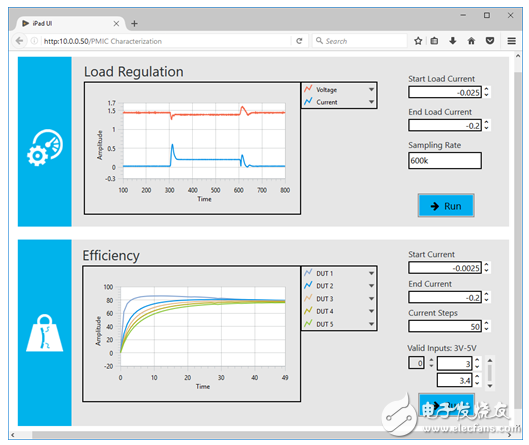Expand the Voltage plot legend dropdown
Viewport: 529px width, 445px height.
pos(371,89)
